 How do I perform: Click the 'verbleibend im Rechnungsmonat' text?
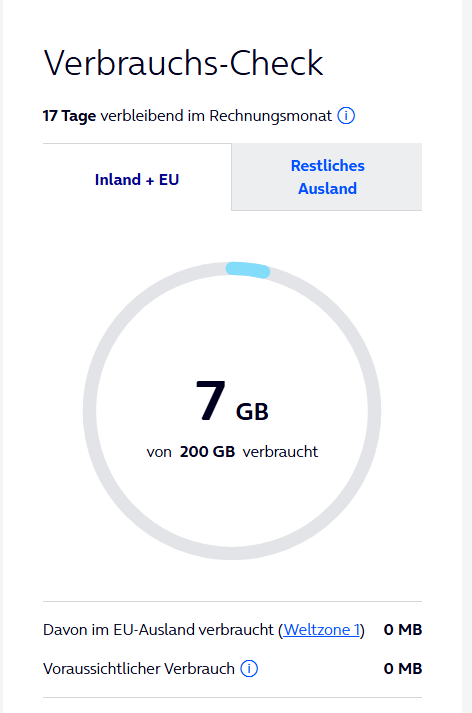[216, 116]
